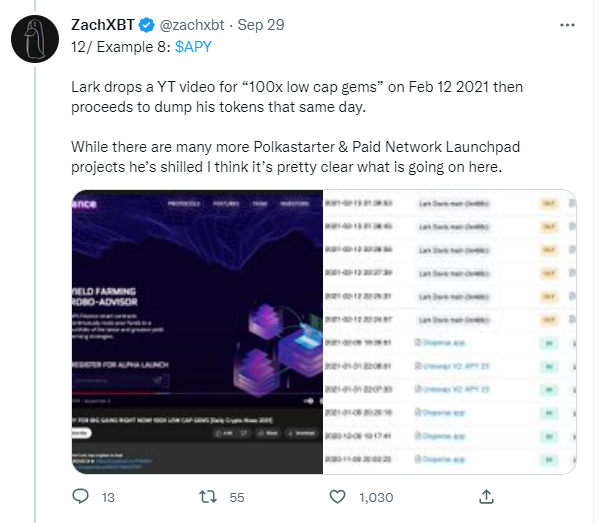603x523 pixels.
Task: Click the reply speech bubble icon
Action: pos(83,495)
